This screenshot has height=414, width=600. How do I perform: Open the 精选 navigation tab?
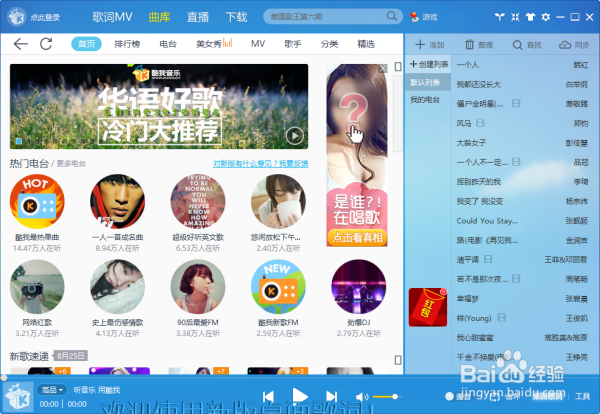[x=366, y=44]
